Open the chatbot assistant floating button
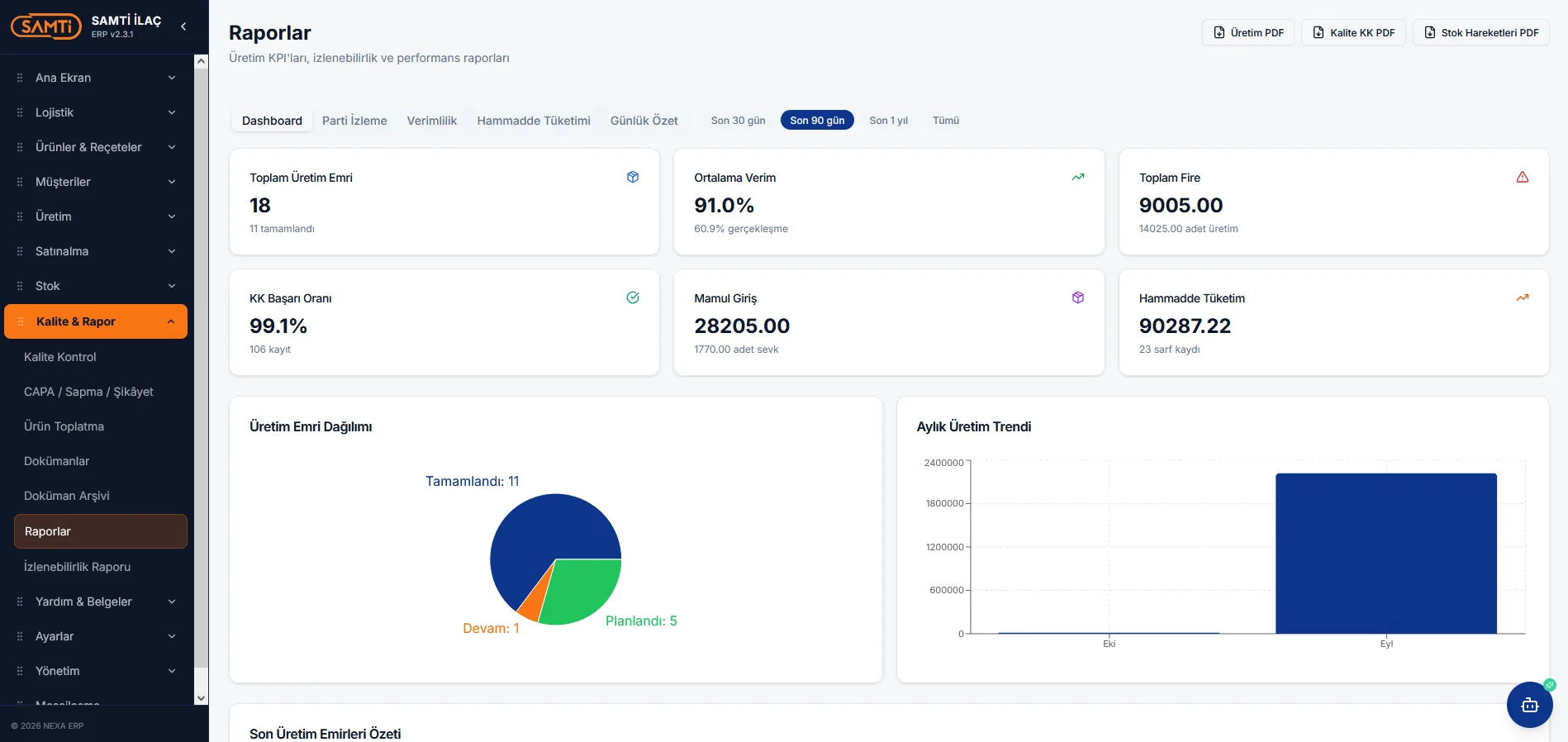Screen dimensions: 1568x742 coord(1529,705)
